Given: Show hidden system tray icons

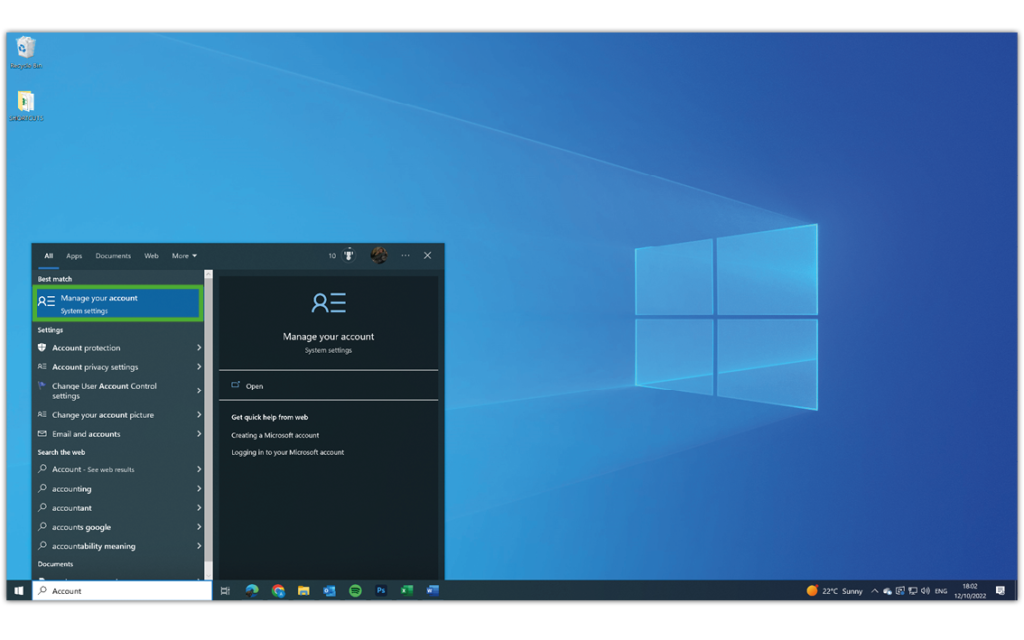Looking at the screenshot, I should (874, 591).
